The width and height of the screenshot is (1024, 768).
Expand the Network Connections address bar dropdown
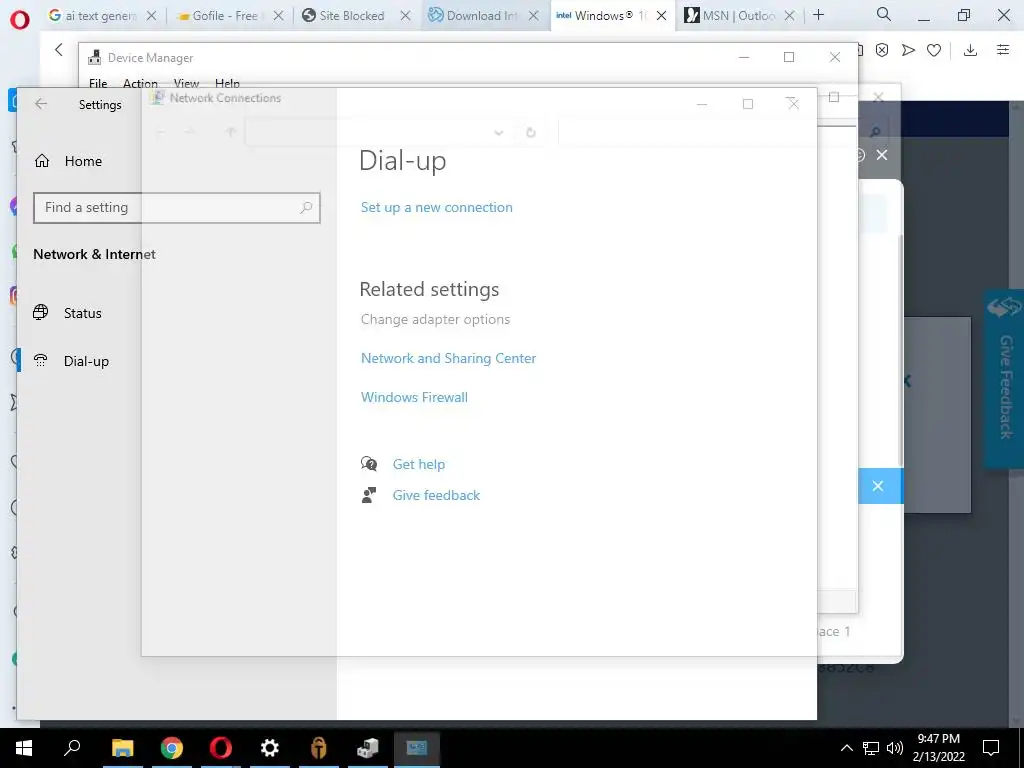[x=498, y=133]
